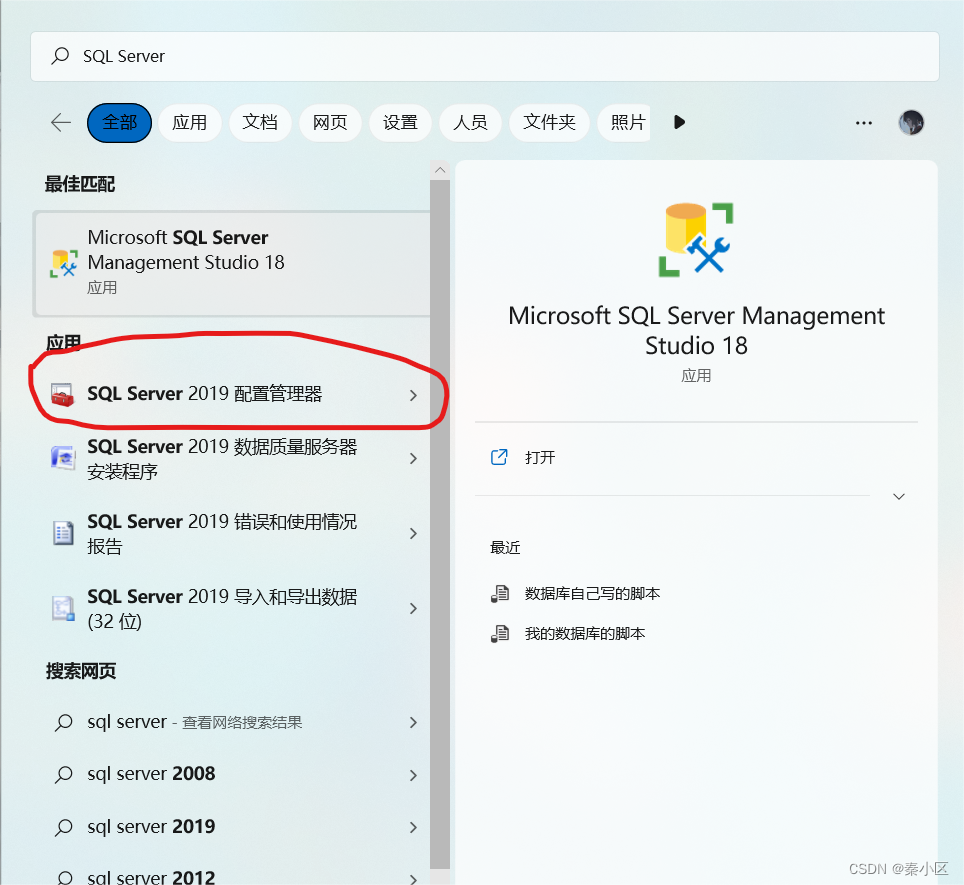Click large SSMS icon in details pane
964x885 pixels.
pyautogui.click(x=696, y=240)
